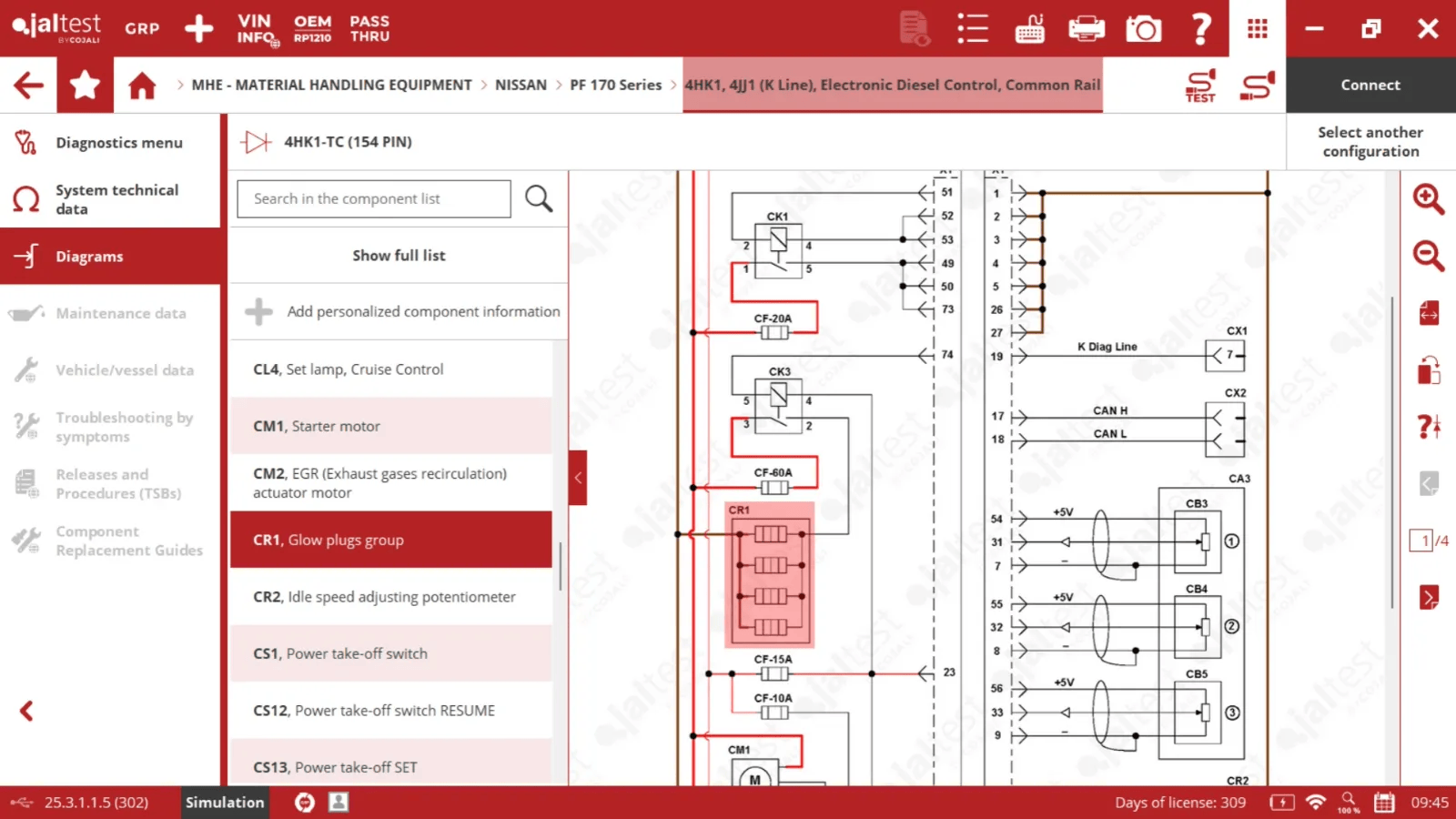Take a screenshot with camera icon
Viewport: 1456px width, 819px height.
click(1144, 29)
